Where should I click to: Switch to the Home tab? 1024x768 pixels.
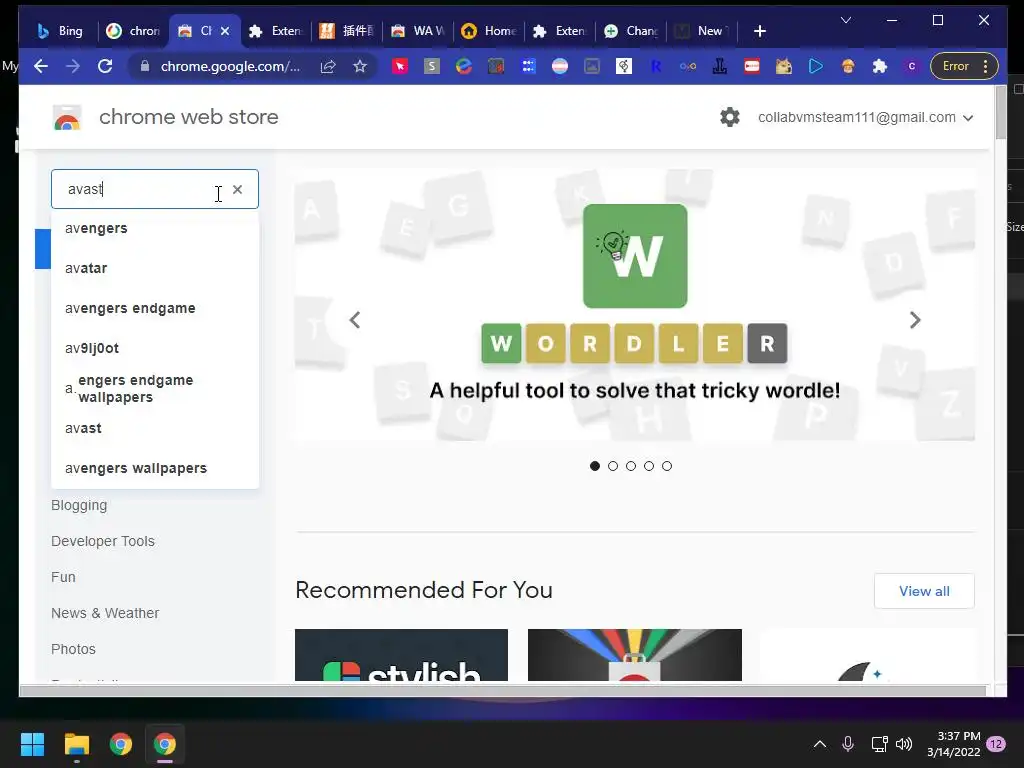coord(488,31)
